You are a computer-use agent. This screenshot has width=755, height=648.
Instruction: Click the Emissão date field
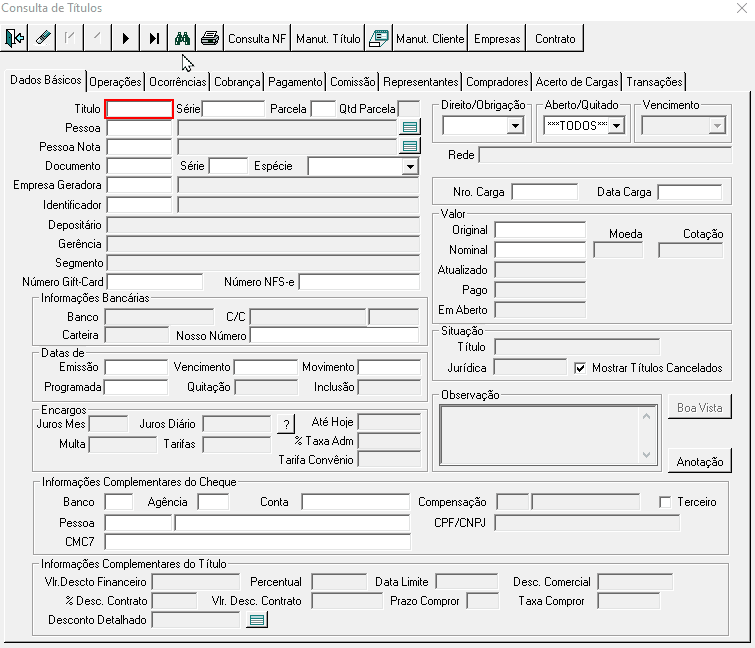[x=136, y=367]
